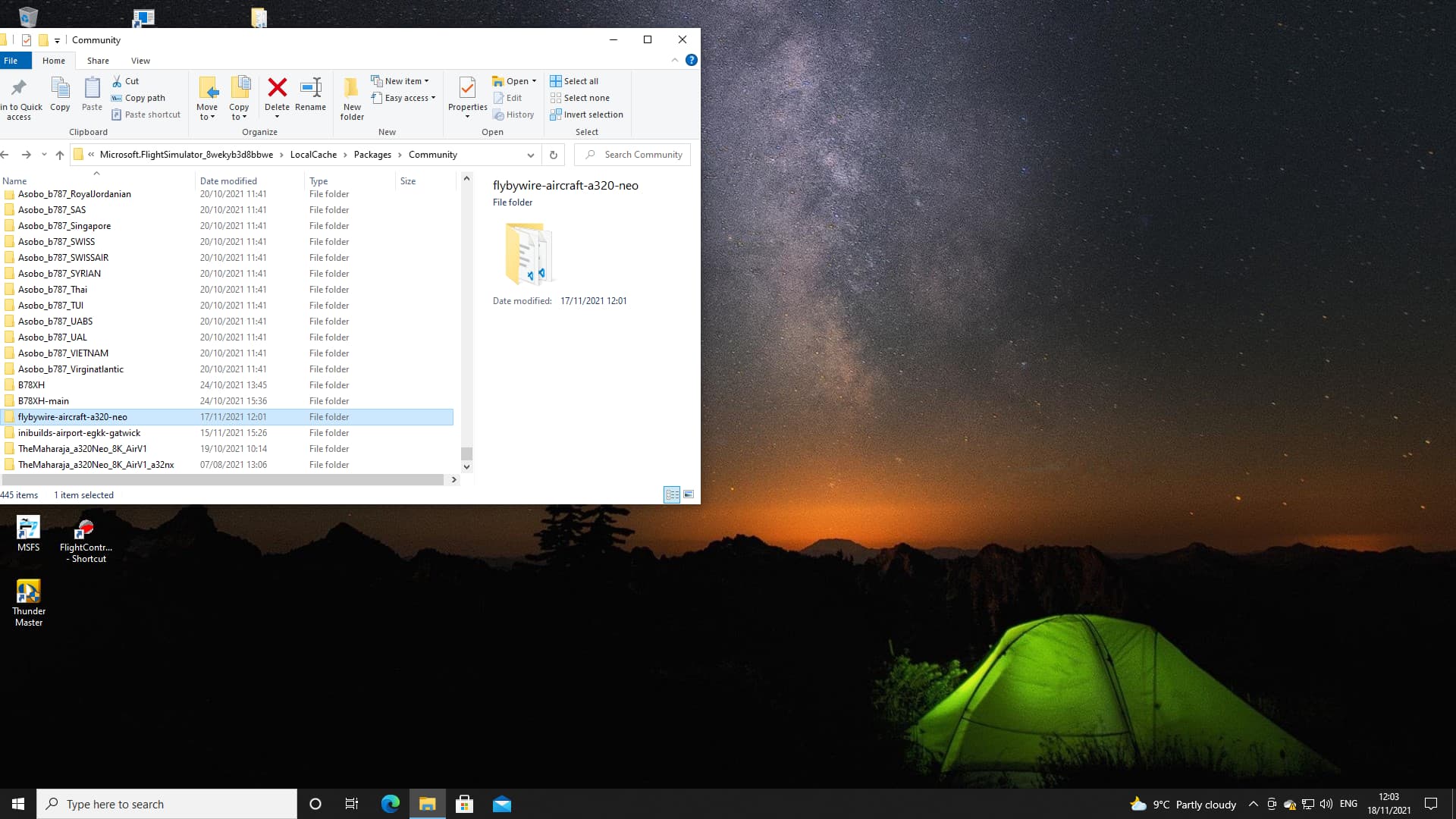Switch to Details view icon in status bar
1456x819 pixels.
point(672,494)
